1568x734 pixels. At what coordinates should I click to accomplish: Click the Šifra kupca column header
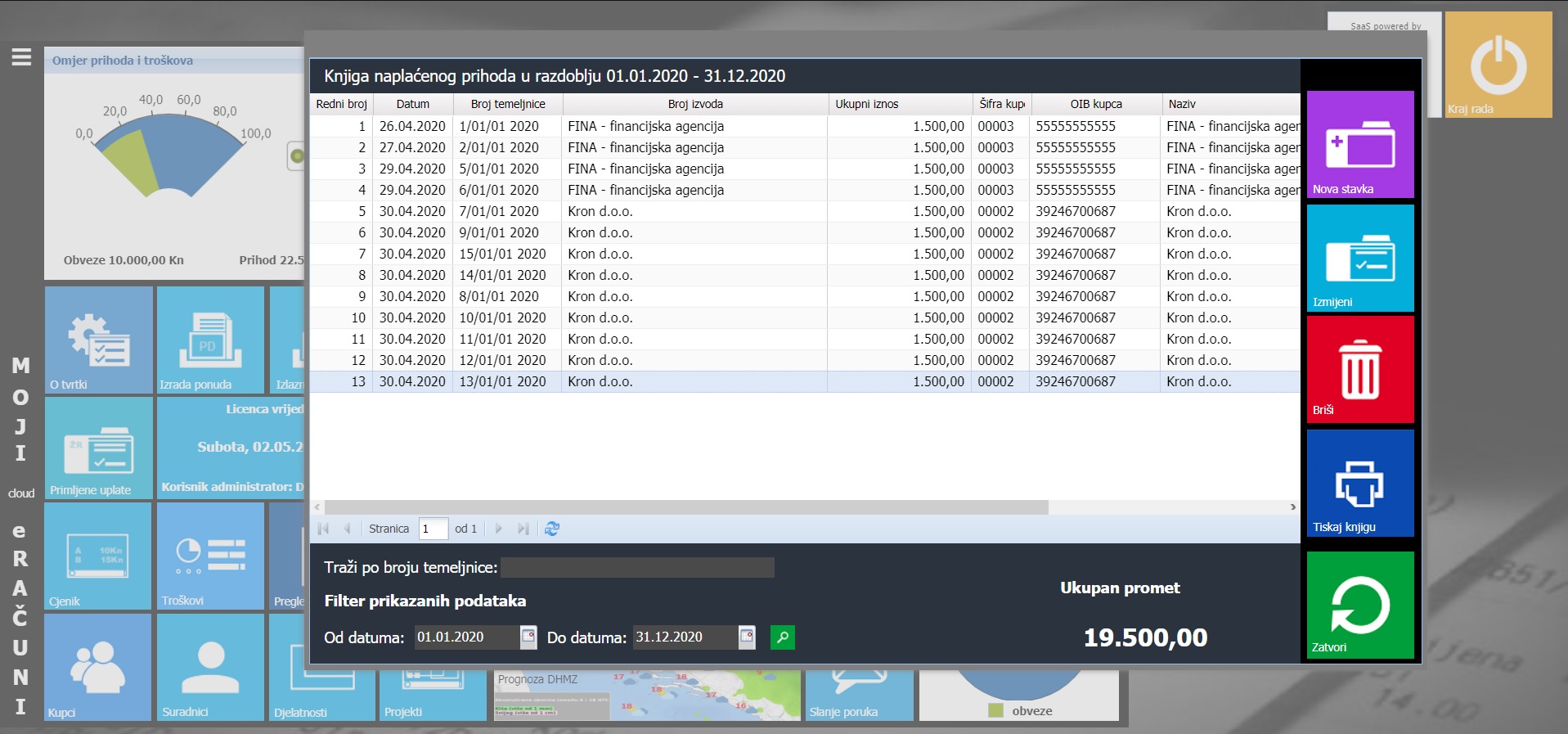point(1002,104)
